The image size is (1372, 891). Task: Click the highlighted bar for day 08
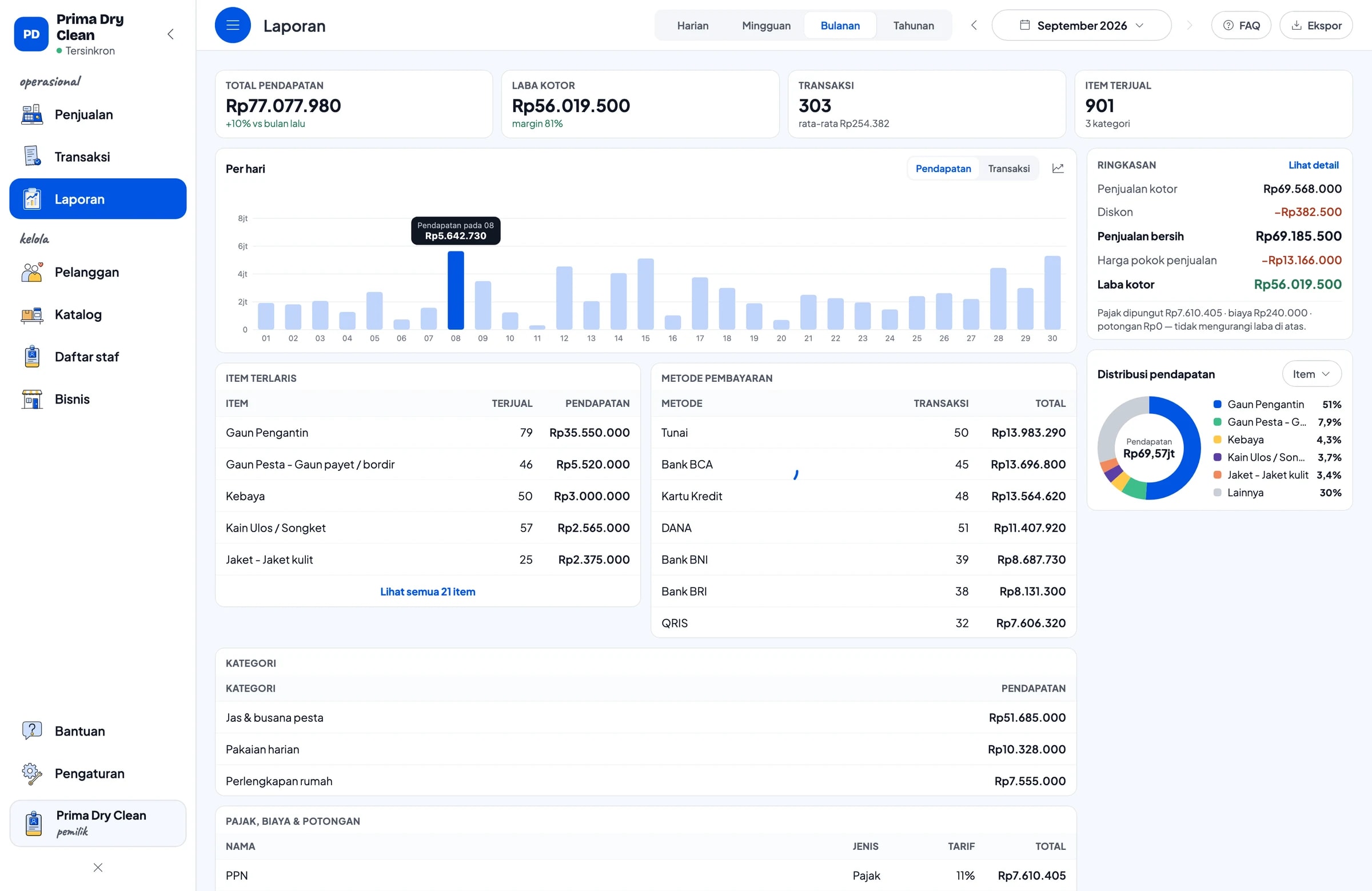coord(456,290)
